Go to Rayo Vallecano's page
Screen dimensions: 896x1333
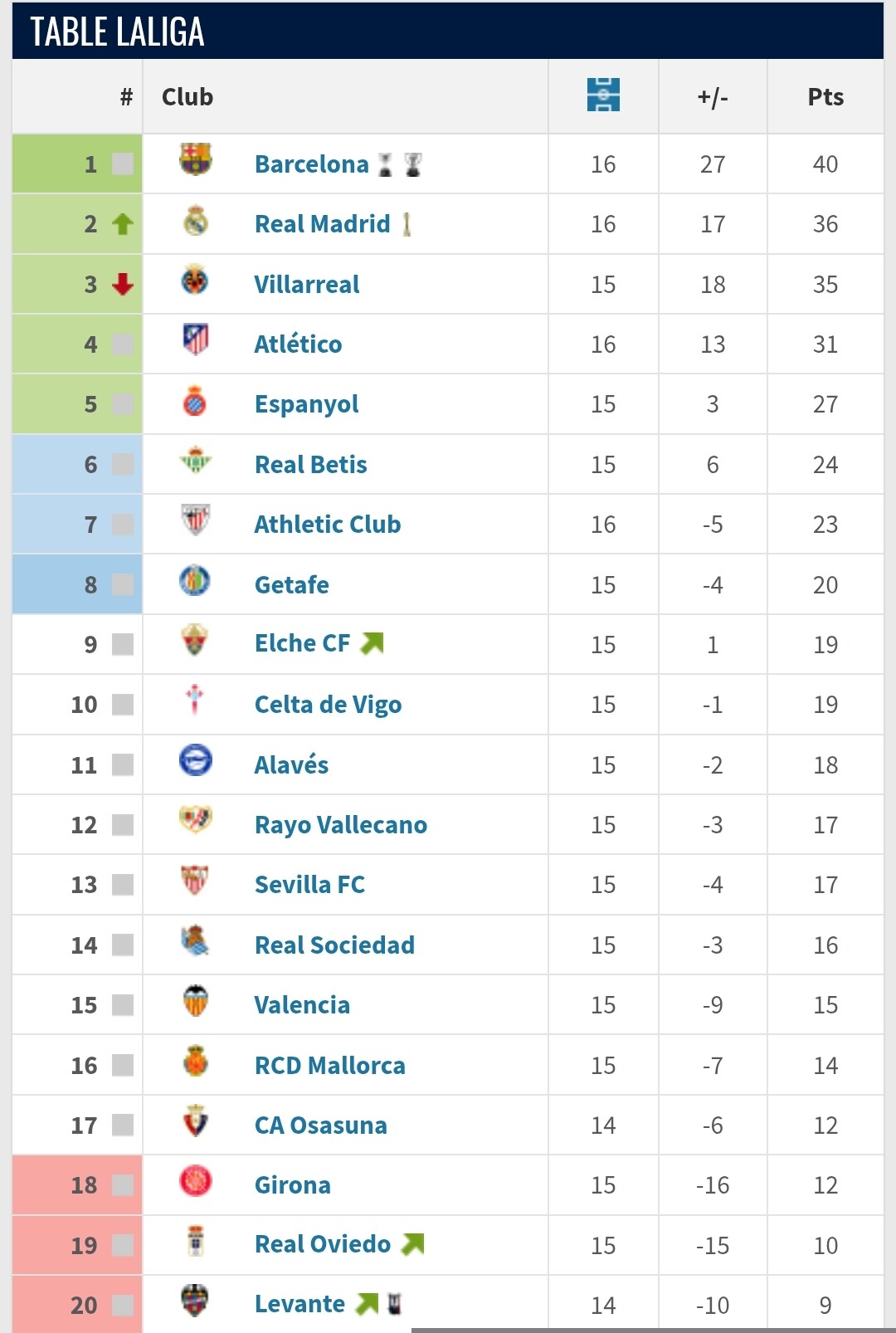pyautogui.click(x=340, y=825)
